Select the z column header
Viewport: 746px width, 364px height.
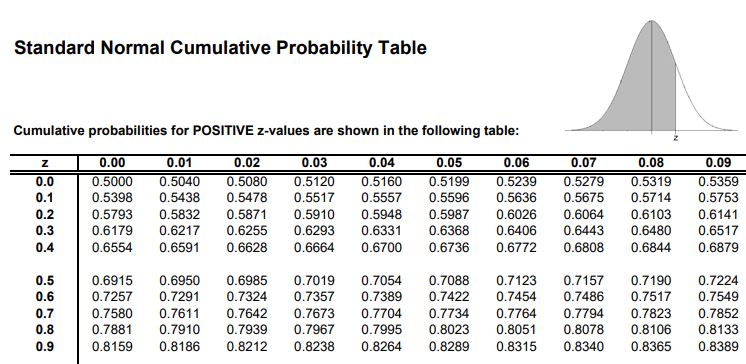[45, 163]
